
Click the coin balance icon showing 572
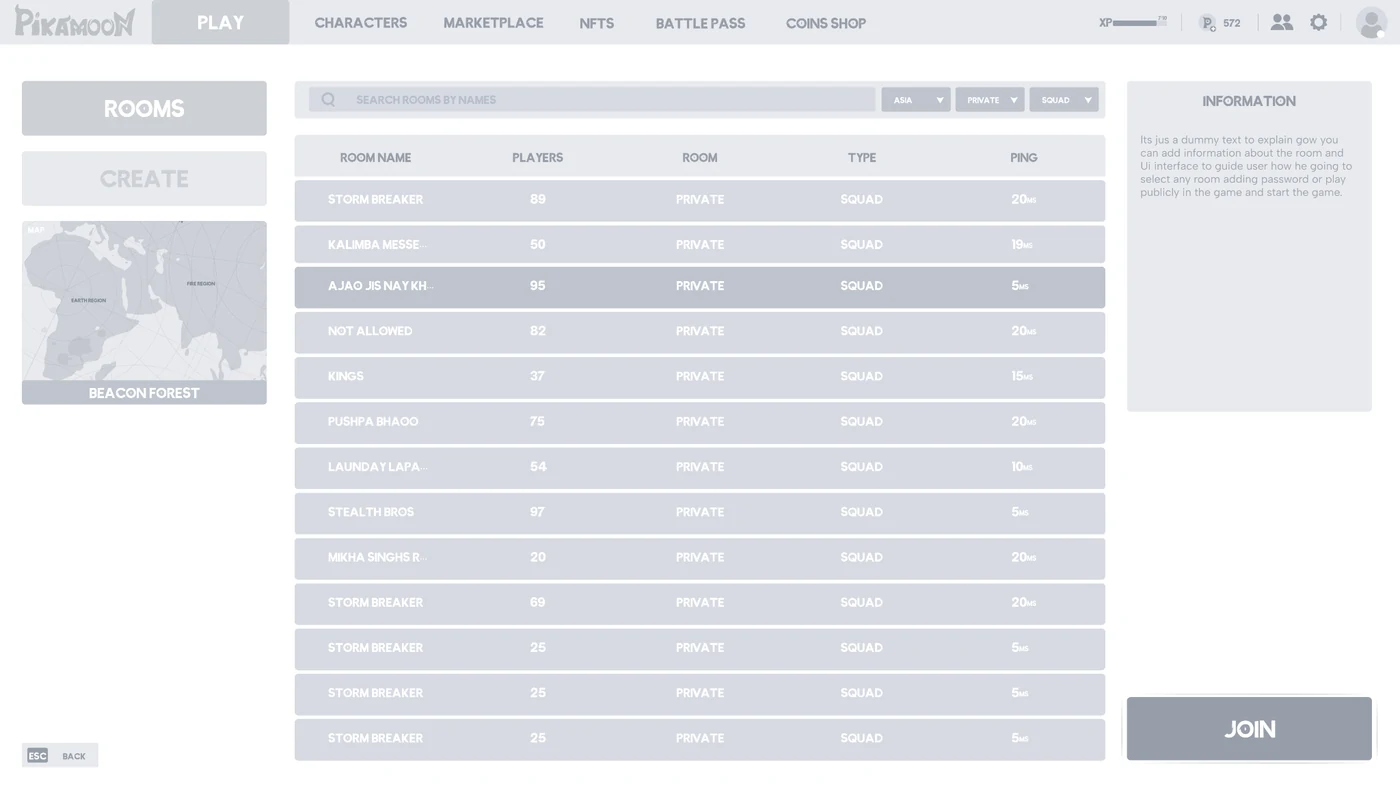coord(1207,23)
